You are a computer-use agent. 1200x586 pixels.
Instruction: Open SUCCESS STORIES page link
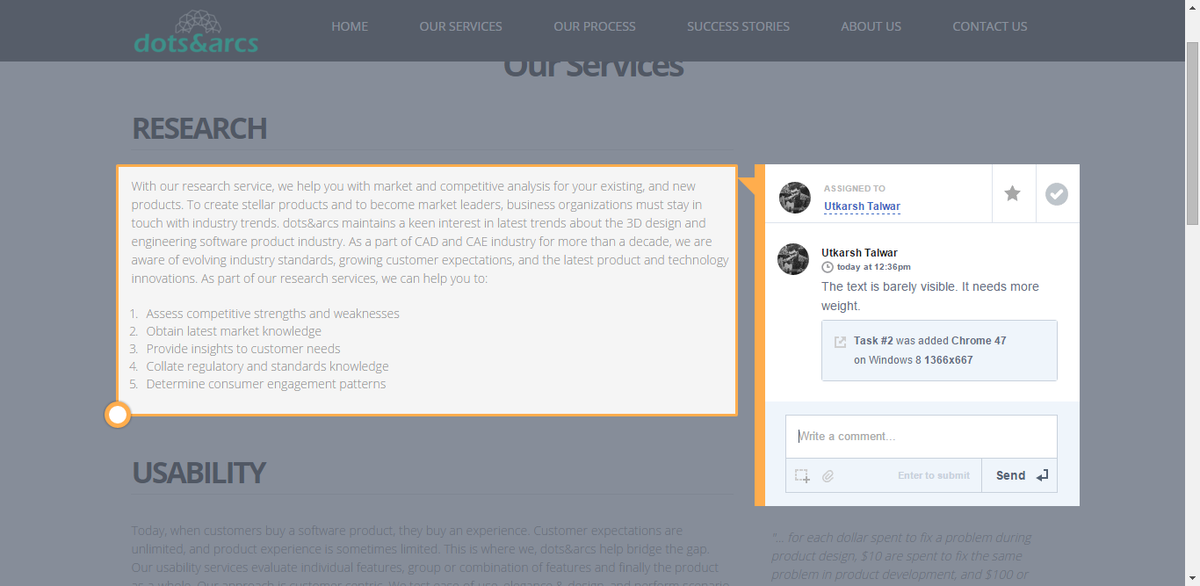tap(738, 26)
